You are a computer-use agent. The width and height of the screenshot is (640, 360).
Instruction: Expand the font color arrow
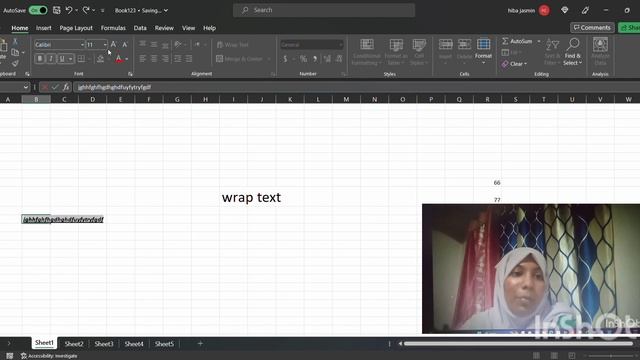(x=127, y=59)
